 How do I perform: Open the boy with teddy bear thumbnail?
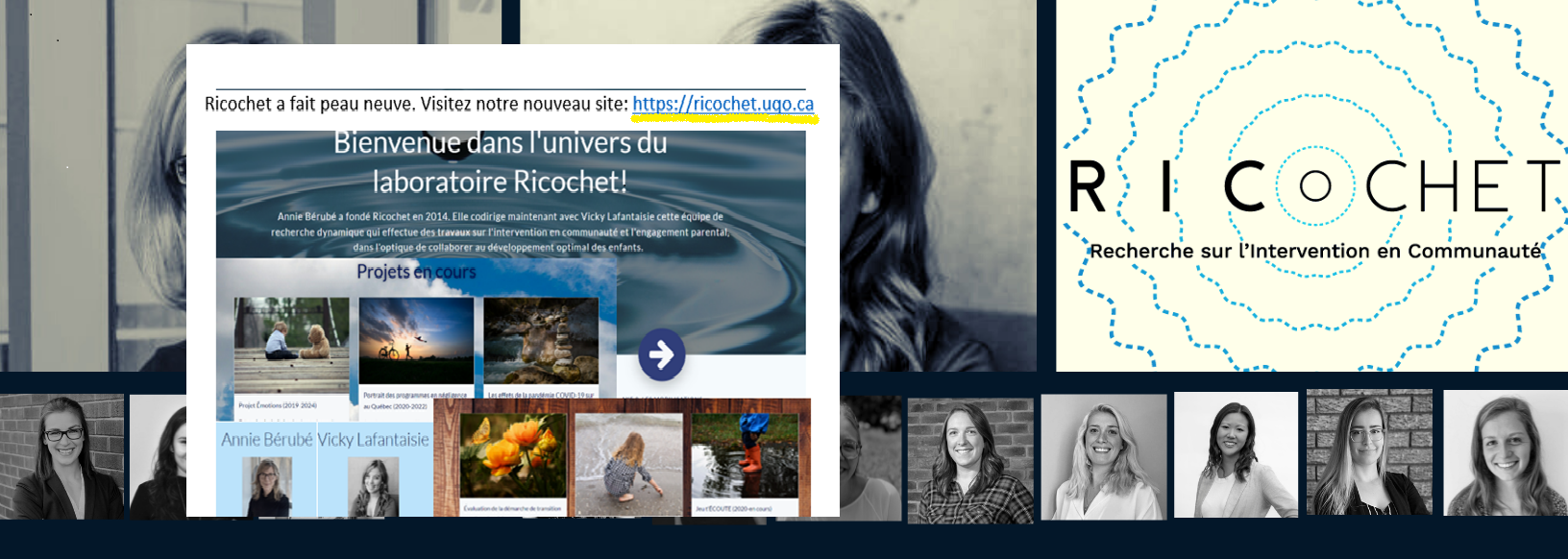coord(292,345)
